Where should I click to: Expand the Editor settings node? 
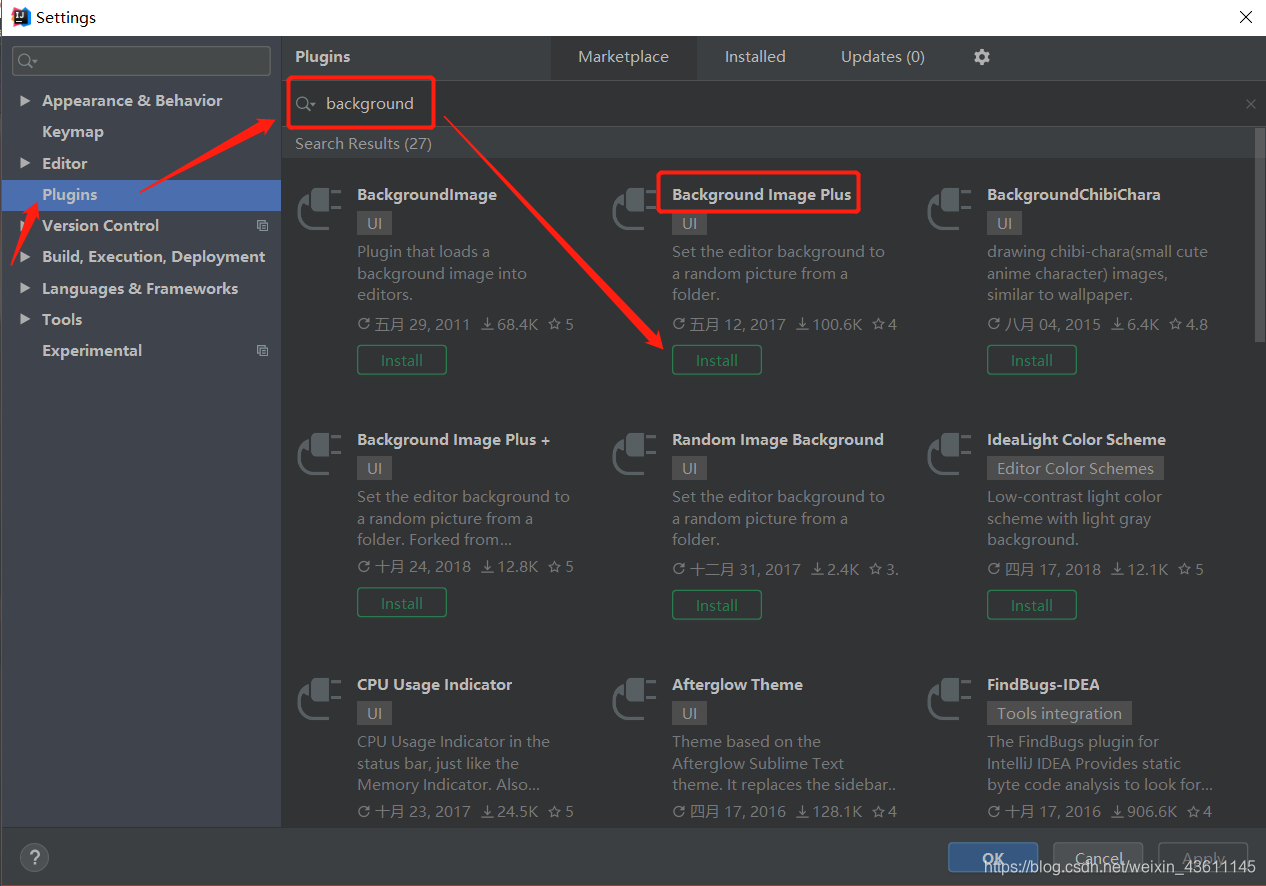[25, 164]
